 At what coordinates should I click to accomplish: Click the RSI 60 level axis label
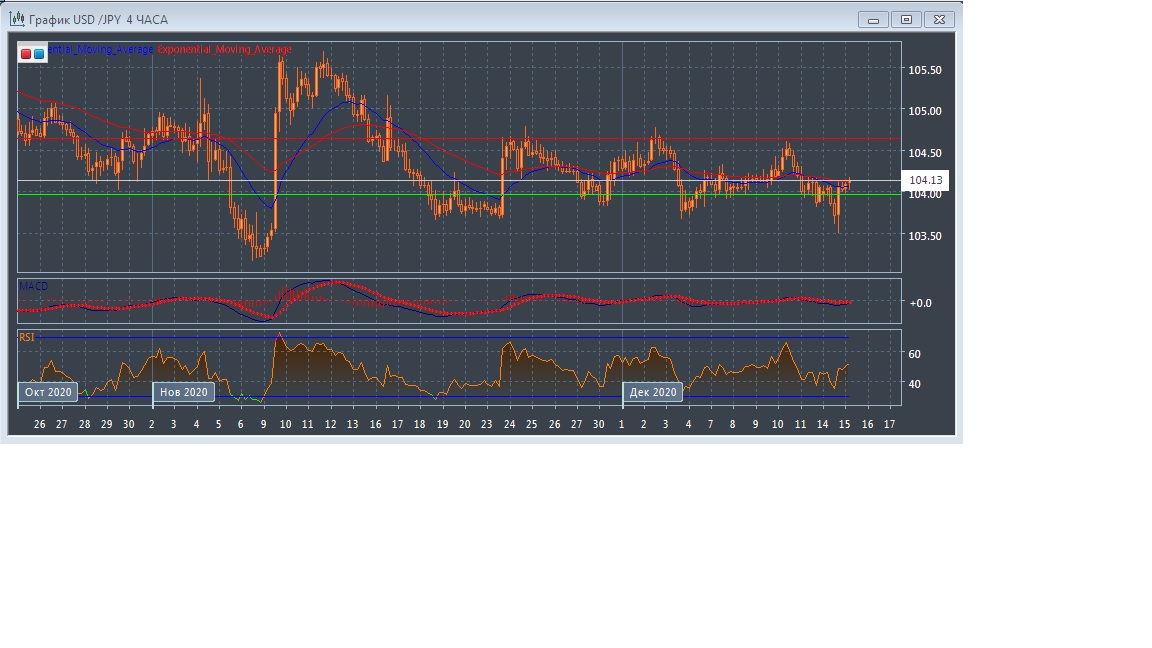click(x=914, y=354)
